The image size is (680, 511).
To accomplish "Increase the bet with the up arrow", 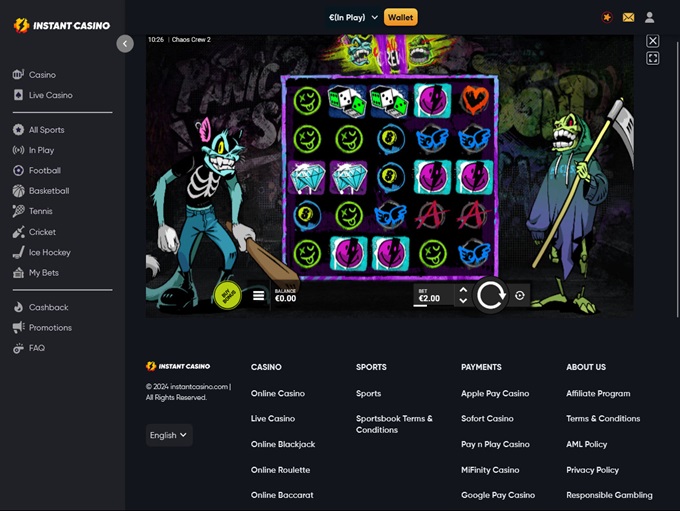I will [x=463, y=290].
